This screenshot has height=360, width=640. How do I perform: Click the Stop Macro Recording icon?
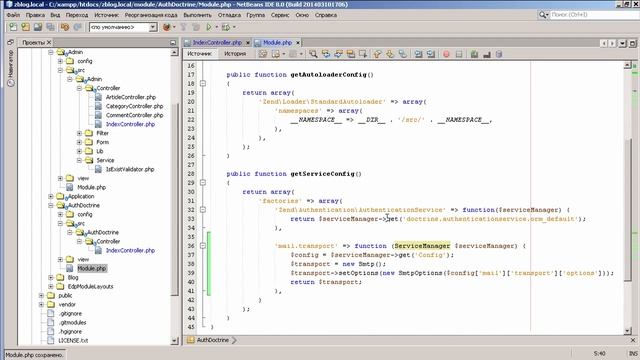(x=459, y=54)
